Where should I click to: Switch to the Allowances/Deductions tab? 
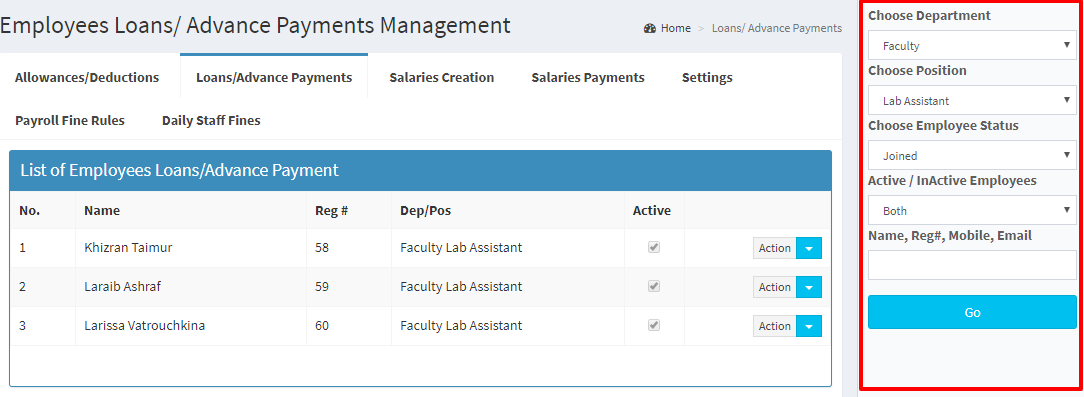pyautogui.click(x=87, y=77)
